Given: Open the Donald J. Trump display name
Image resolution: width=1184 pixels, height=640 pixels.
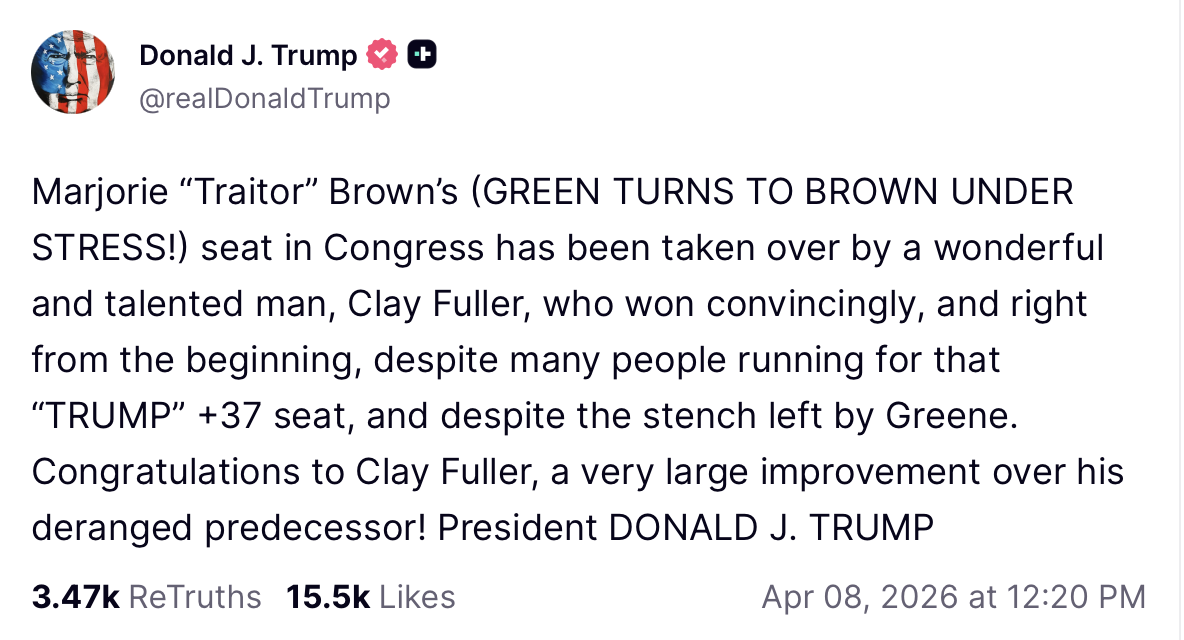Looking at the screenshot, I should click(x=248, y=56).
